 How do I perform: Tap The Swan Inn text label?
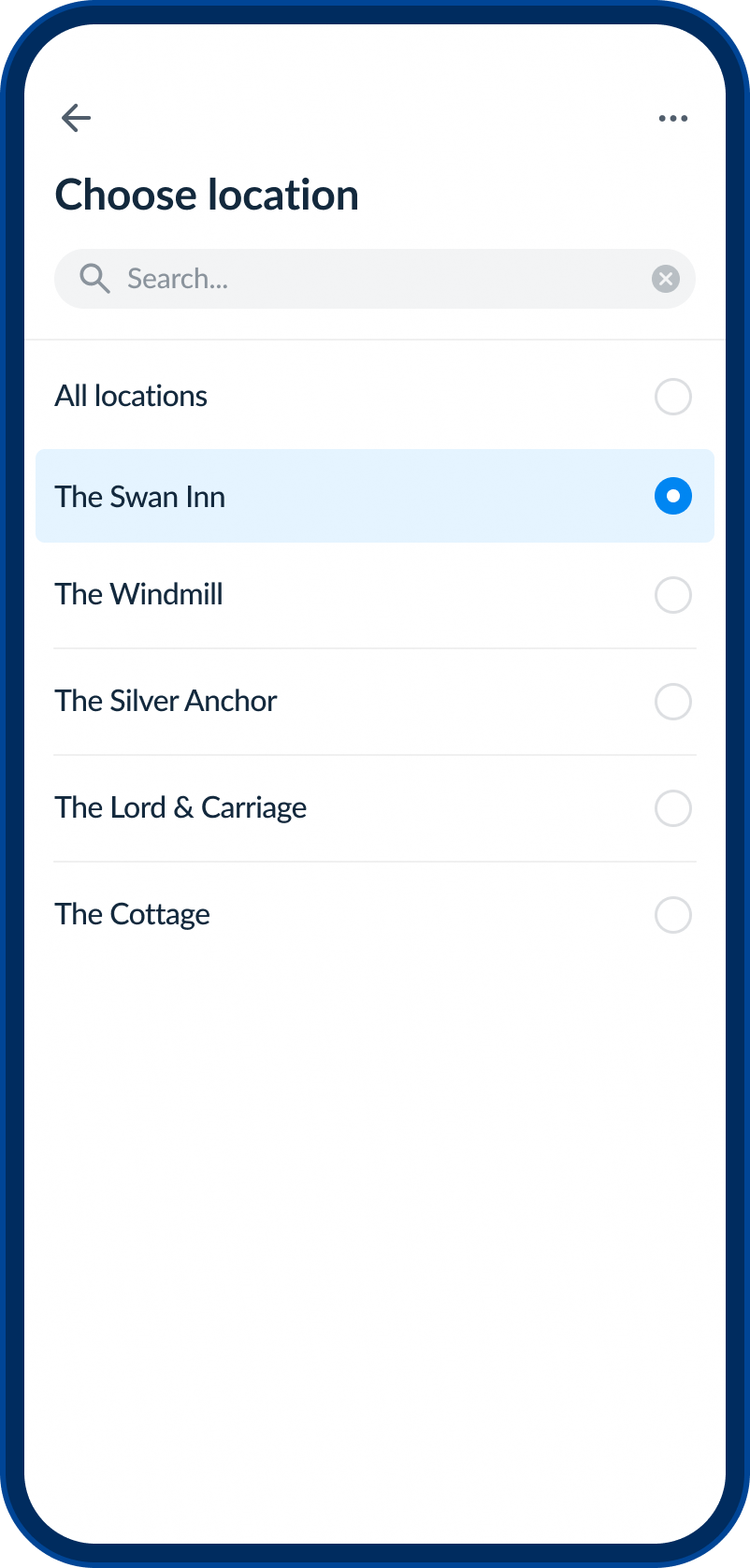point(140,497)
